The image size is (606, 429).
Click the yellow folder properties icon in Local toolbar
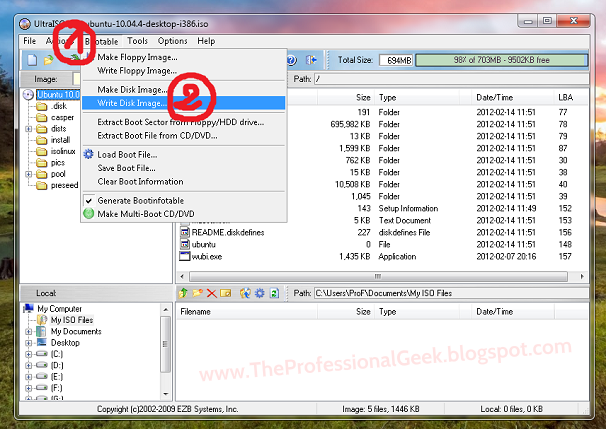coord(226,293)
